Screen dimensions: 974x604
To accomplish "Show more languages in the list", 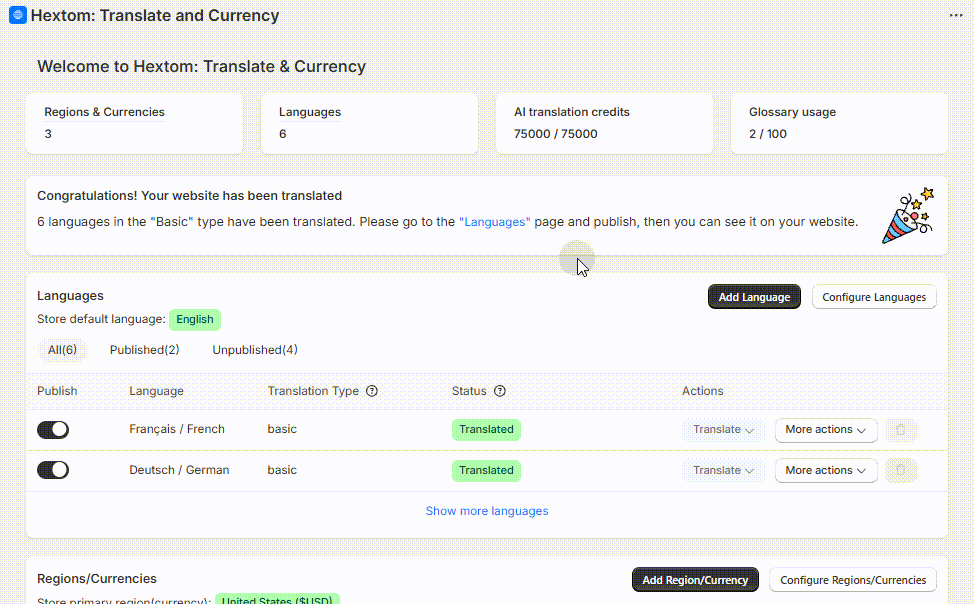I will 487,511.
